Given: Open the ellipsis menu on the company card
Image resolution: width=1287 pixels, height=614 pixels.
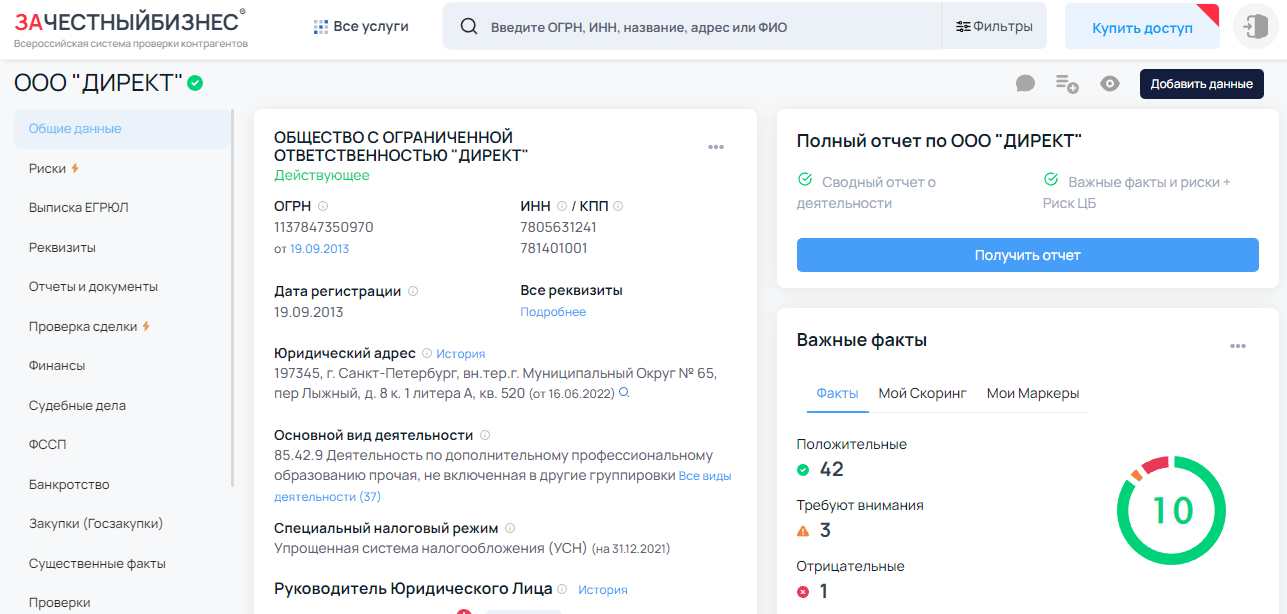Looking at the screenshot, I should coord(716,146).
